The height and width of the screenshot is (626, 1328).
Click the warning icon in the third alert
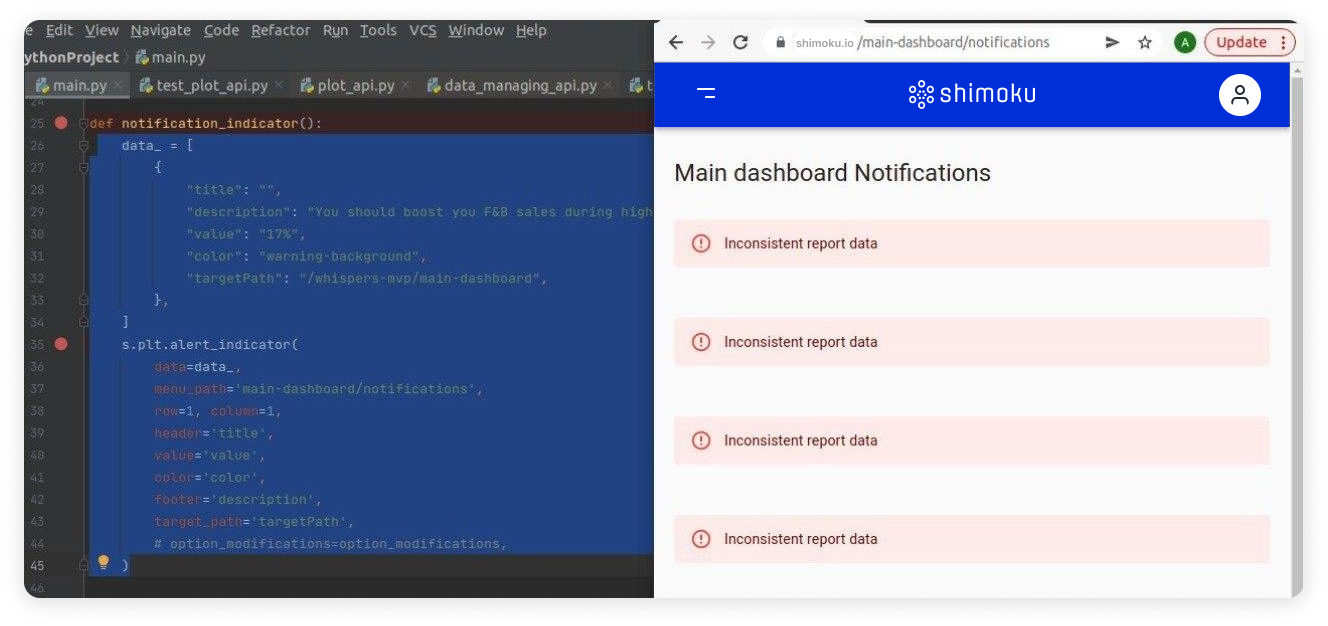tap(701, 441)
